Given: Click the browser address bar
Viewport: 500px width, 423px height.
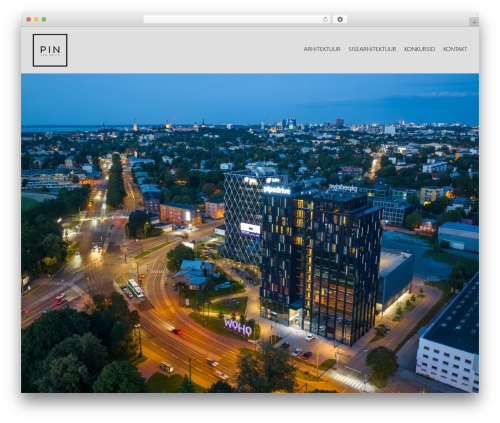Looking at the screenshot, I should tap(236, 19).
